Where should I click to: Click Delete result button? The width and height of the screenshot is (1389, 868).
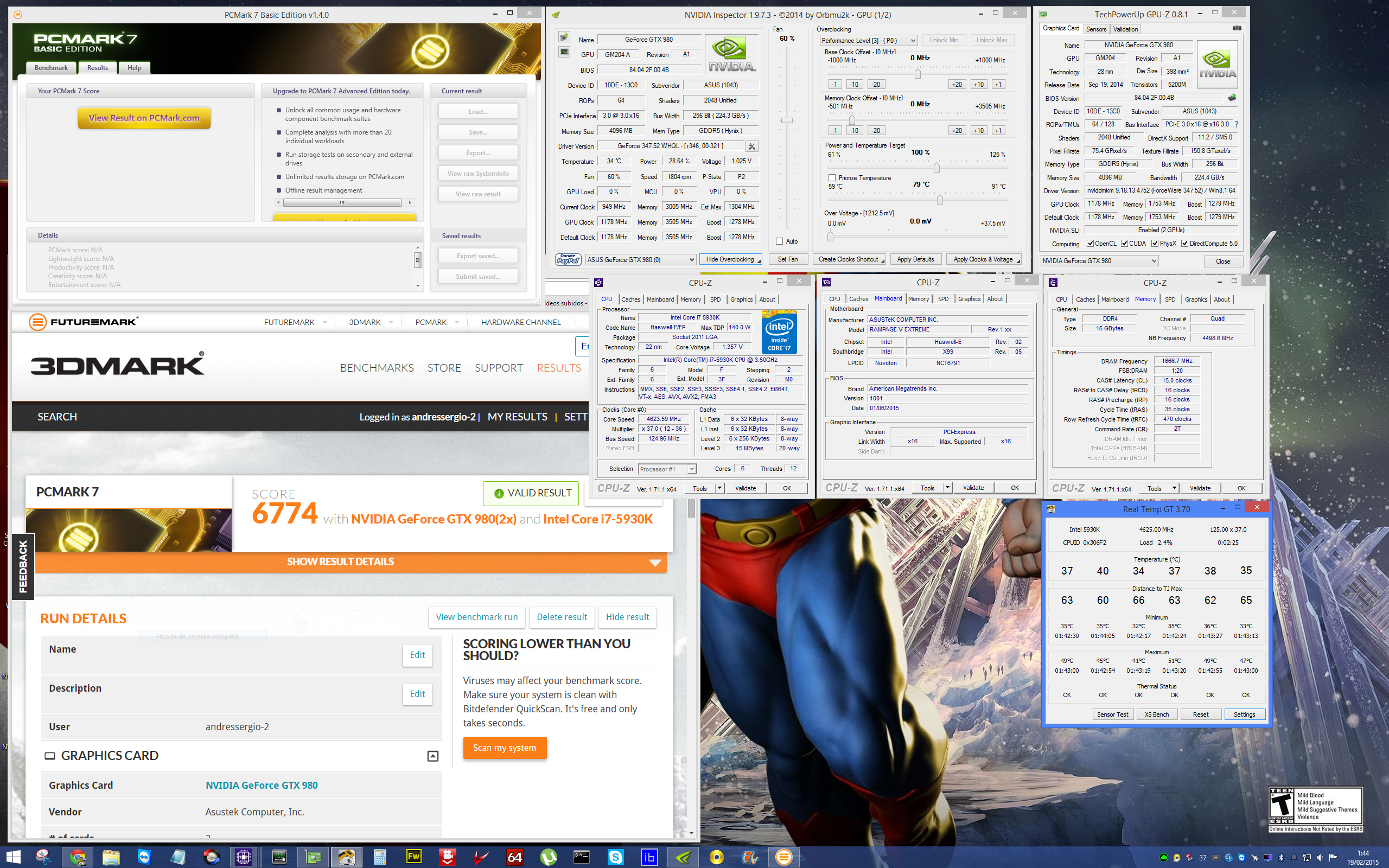click(x=562, y=617)
